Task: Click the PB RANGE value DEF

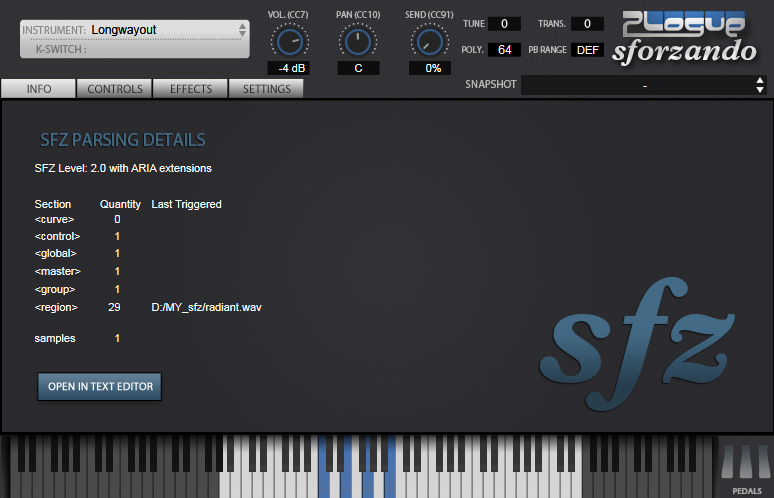Action: (587, 50)
